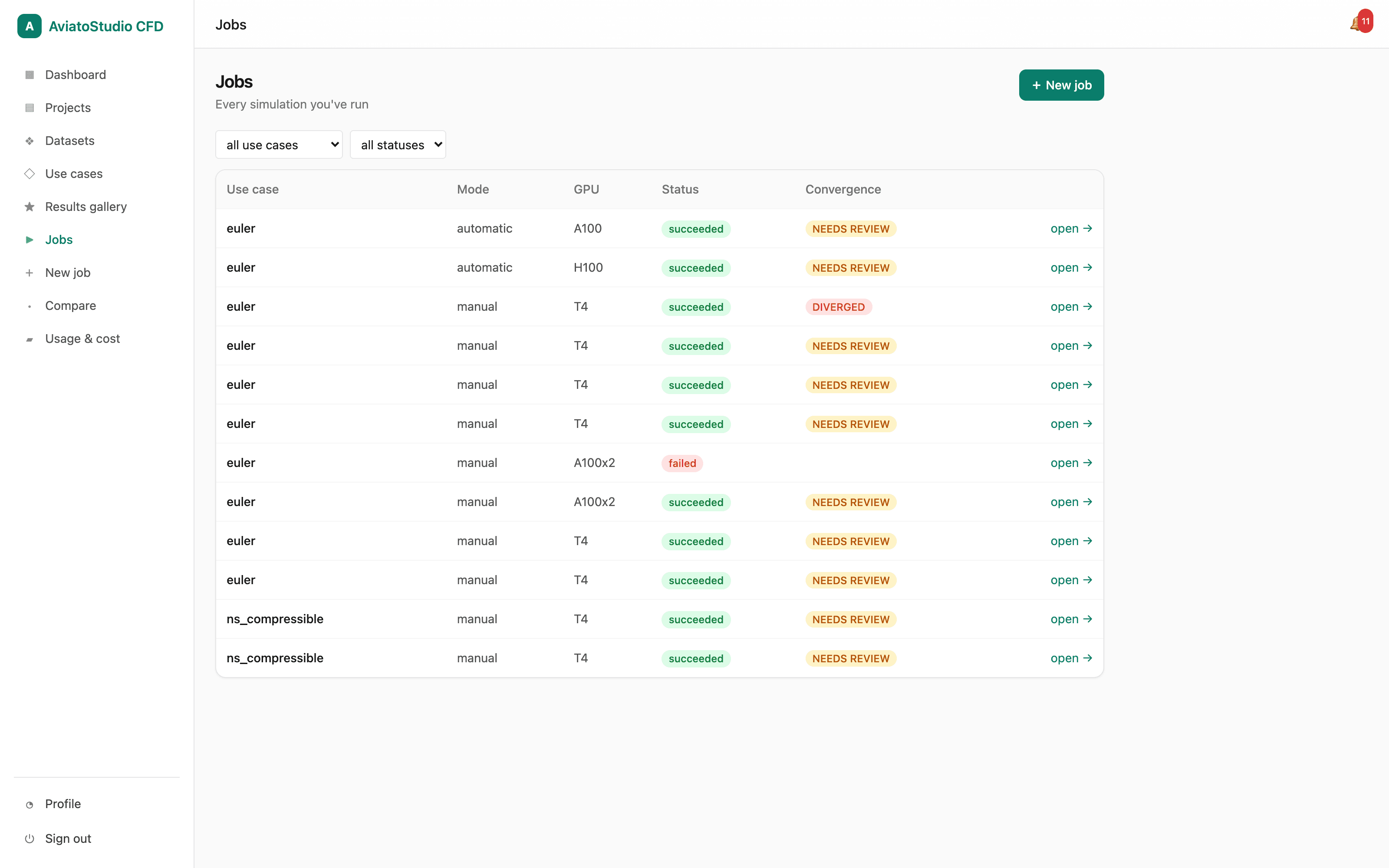This screenshot has height=868, width=1389.
Task: Click the Profile icon
Action: point(29,804)
